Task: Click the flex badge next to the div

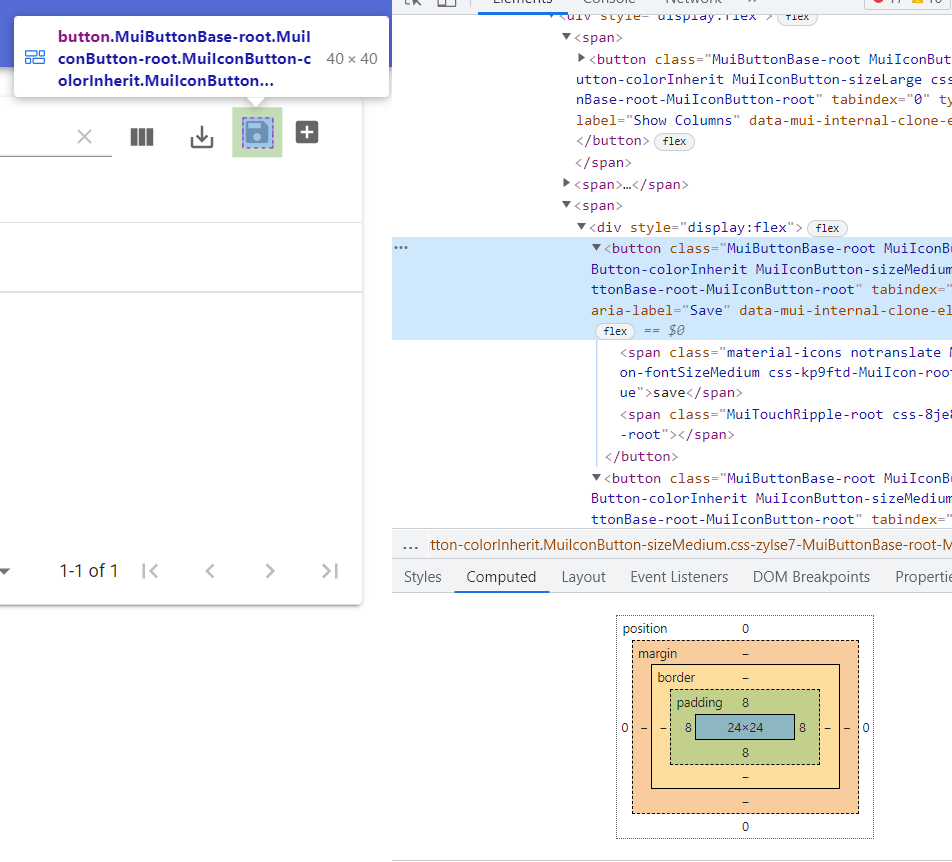Action: [827, 227]
